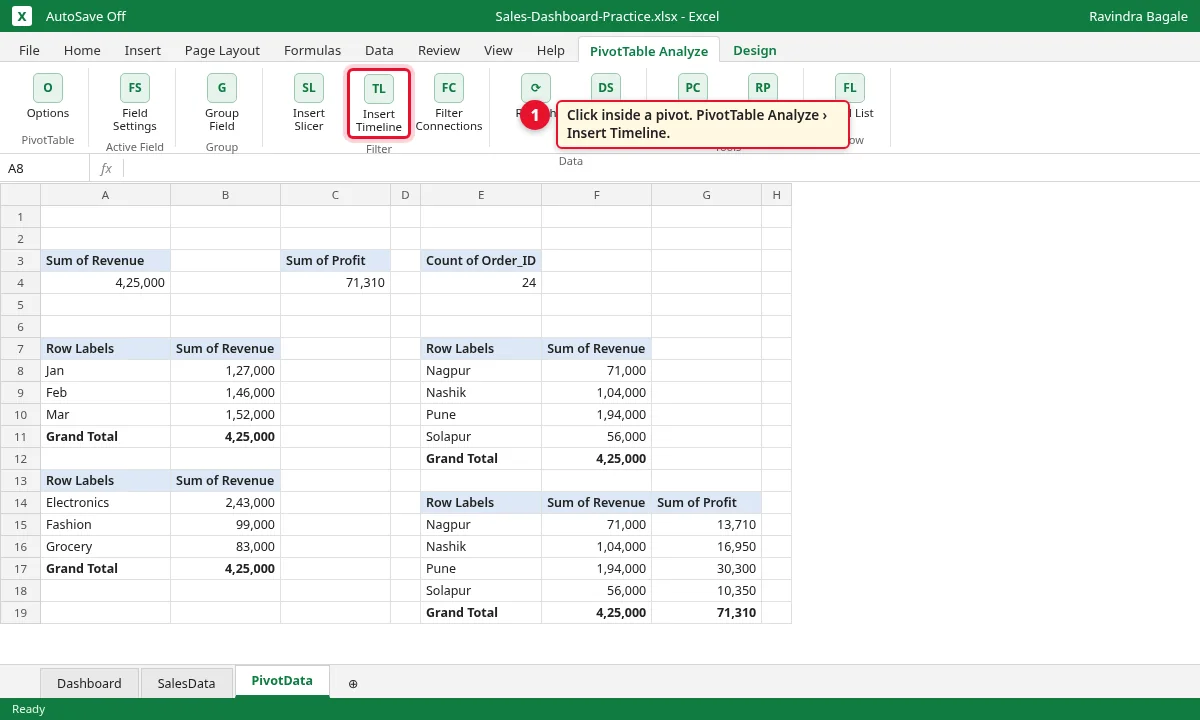Toggle the Field List icon
This screenshot has width=1200, height=720.
click(850, 88)
